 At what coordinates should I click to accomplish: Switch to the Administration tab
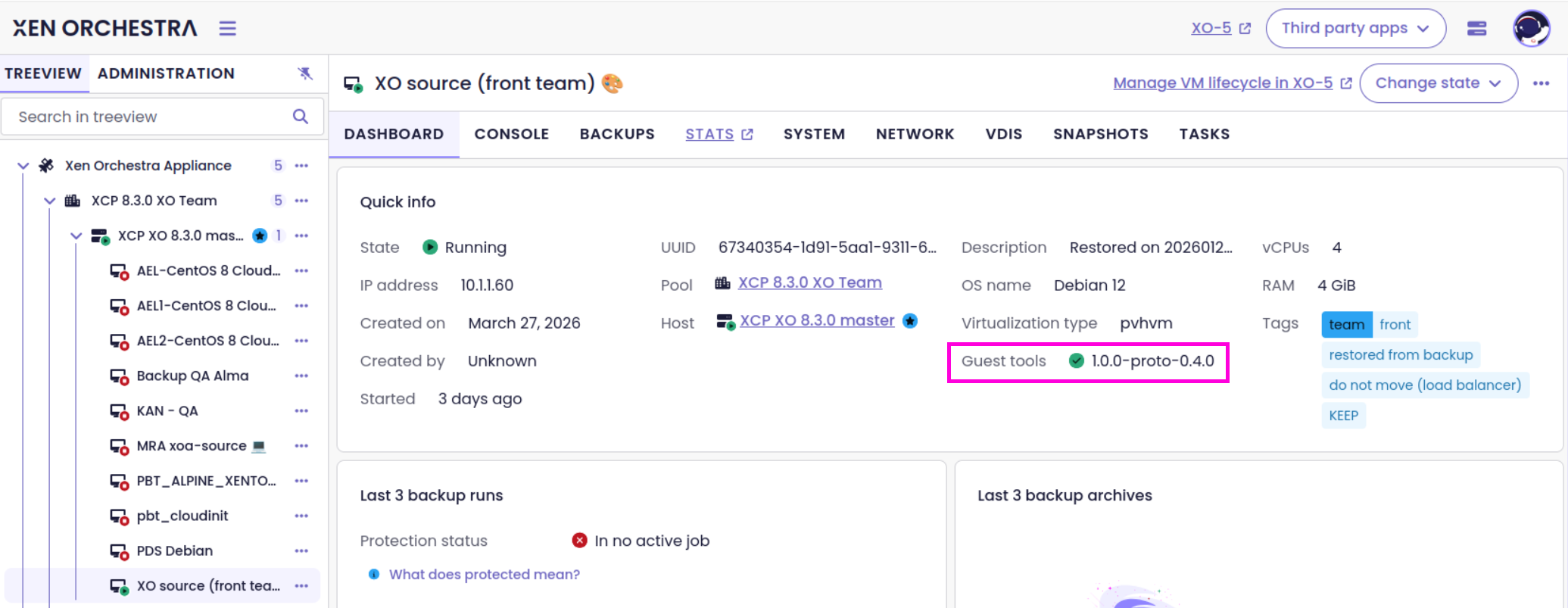pos(166,73)
